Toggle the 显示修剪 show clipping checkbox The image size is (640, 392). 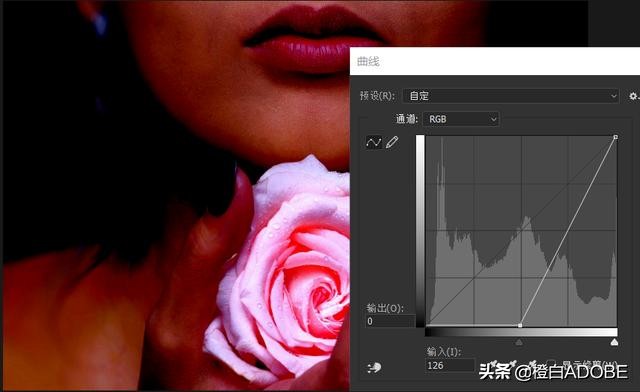pos(551,363)
